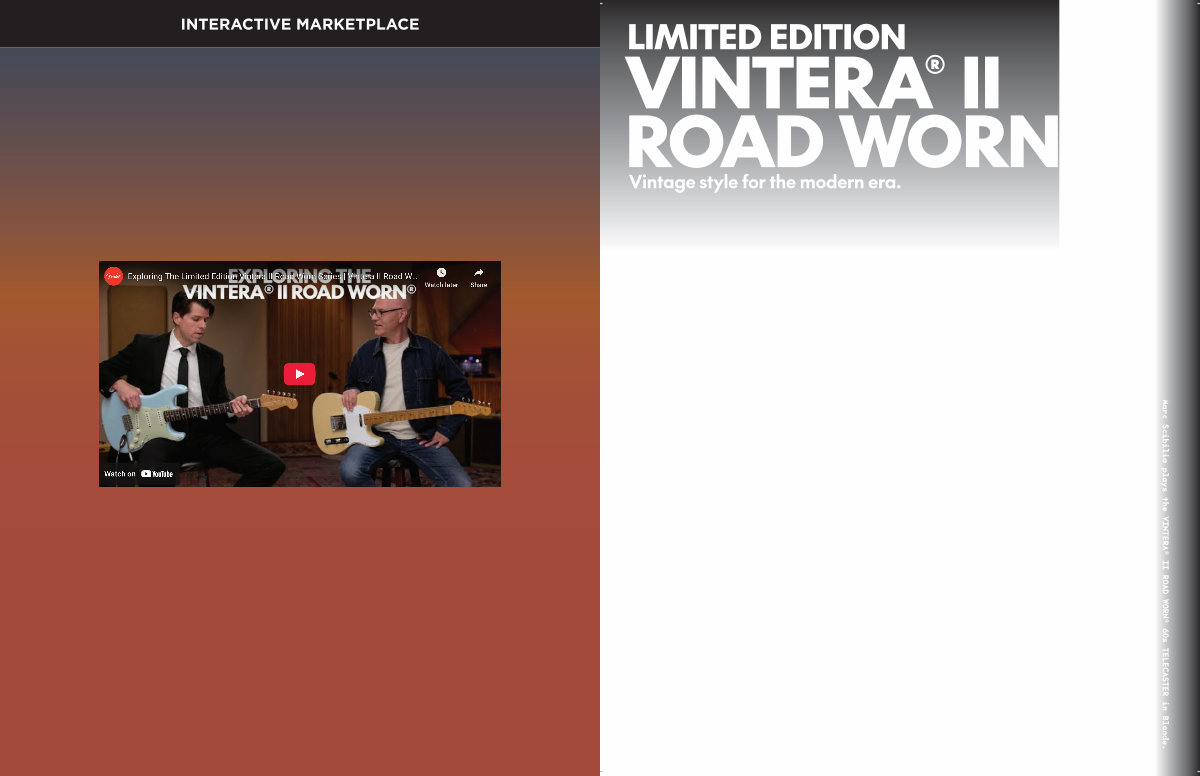Viewport: 1200px width, 776px height.
Task: Click the vertical Marc Scibilia photo caption
Action: coord(1164,573)
